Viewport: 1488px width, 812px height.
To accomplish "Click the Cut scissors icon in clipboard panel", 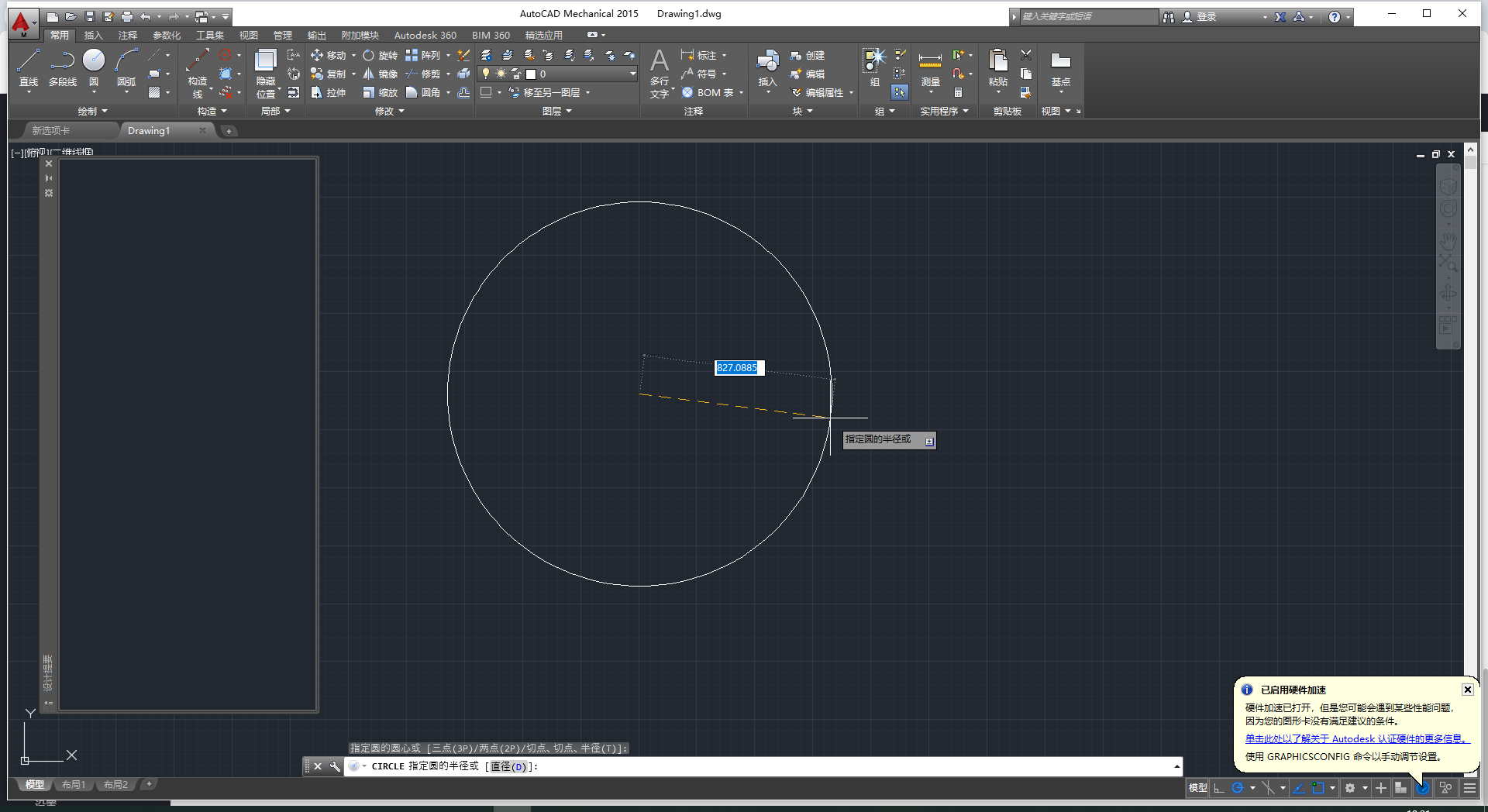I will pos(1026,55).
